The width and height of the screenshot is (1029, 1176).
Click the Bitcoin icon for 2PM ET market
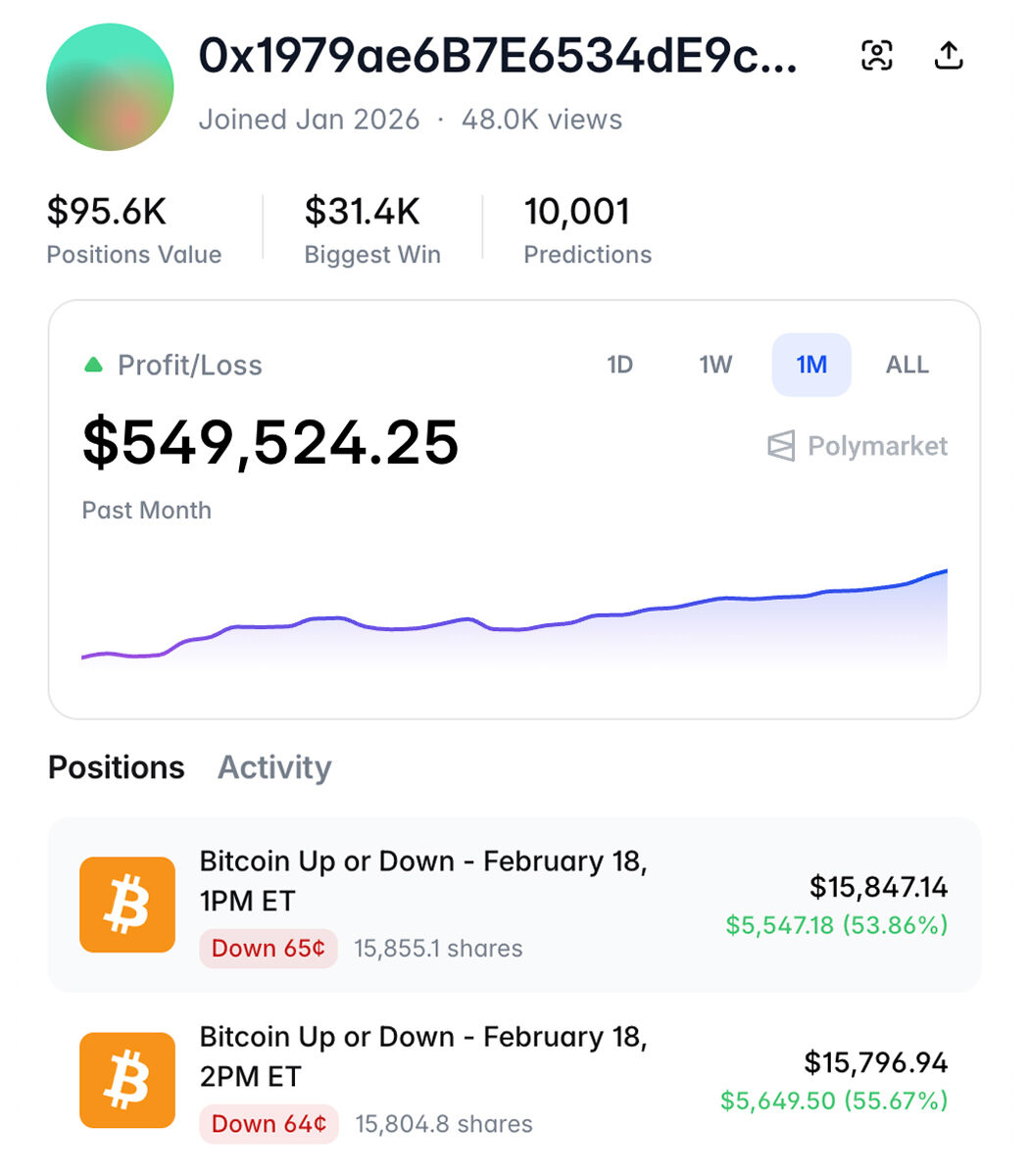tap(127, 1080)
